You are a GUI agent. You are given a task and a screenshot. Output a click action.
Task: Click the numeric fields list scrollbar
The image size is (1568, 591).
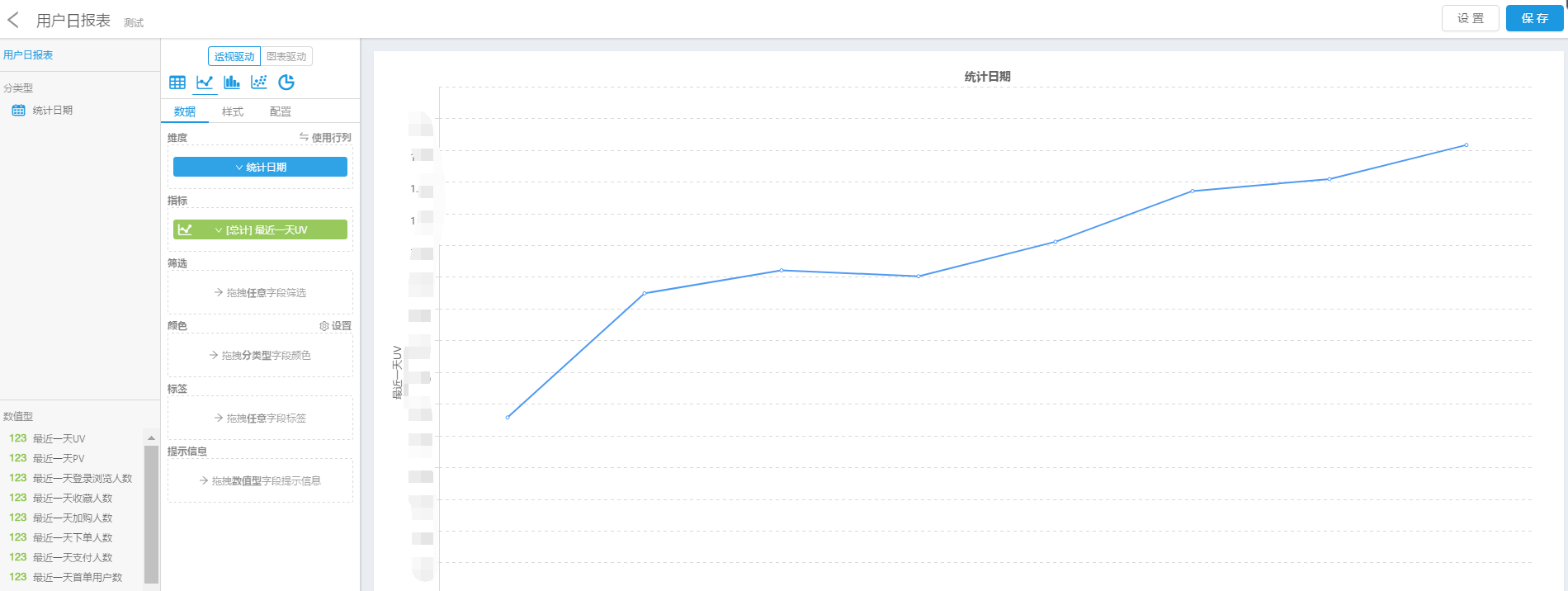tap(151, 512)
